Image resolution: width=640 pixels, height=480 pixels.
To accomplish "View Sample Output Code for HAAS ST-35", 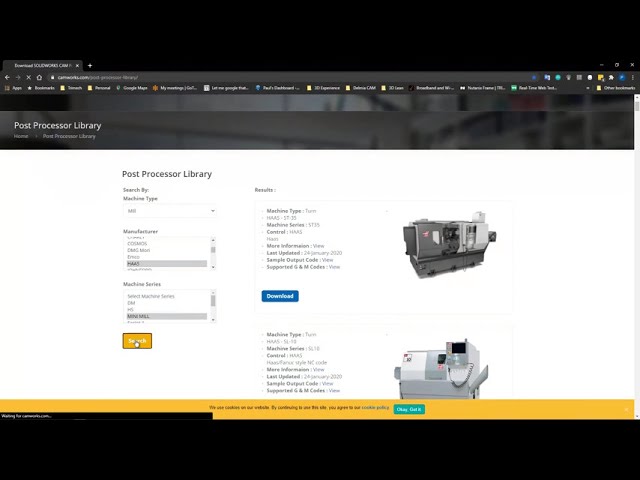I will click(x=327, y=260).
